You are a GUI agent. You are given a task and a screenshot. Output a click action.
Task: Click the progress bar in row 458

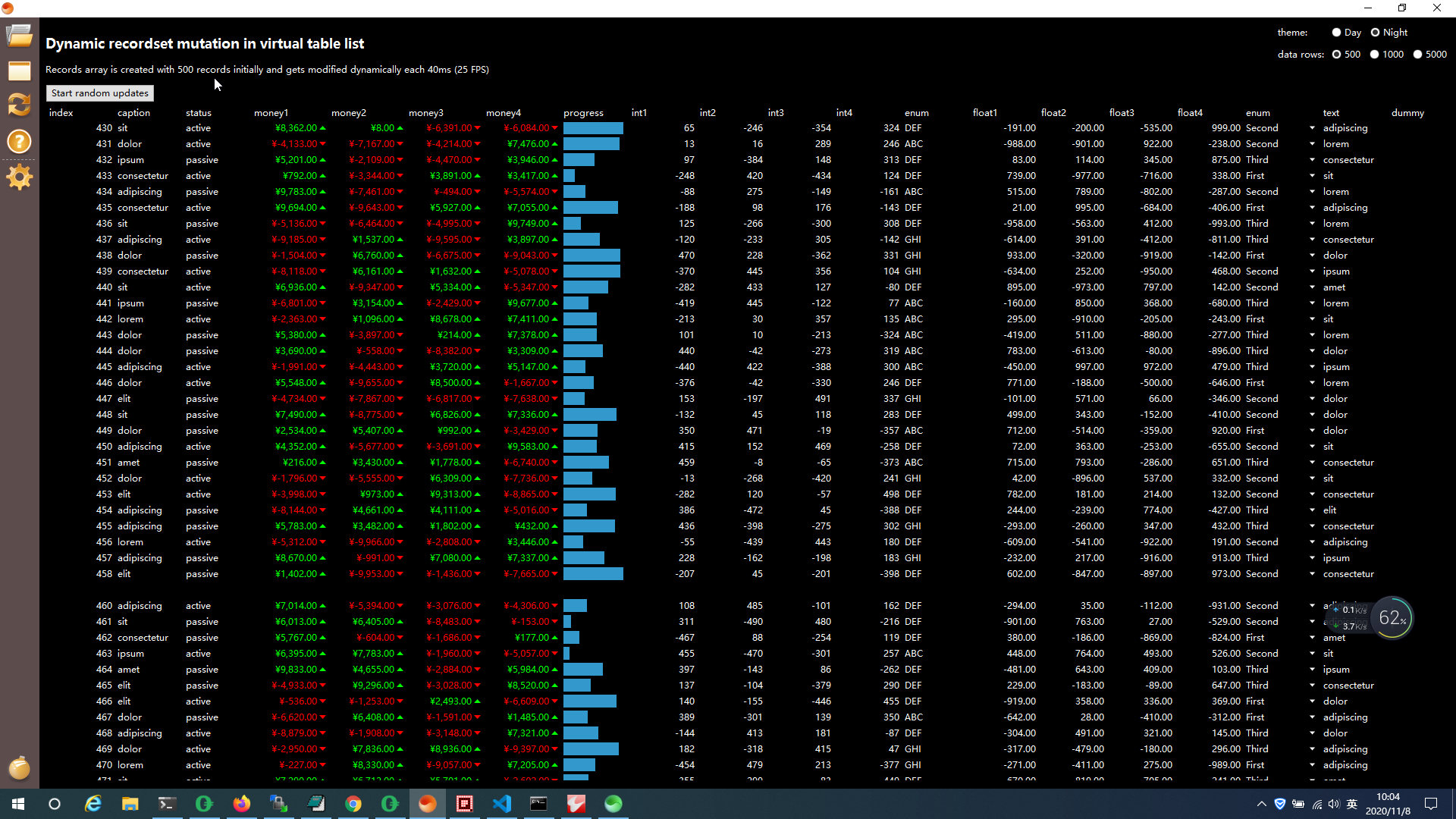[x=593, y=574]
